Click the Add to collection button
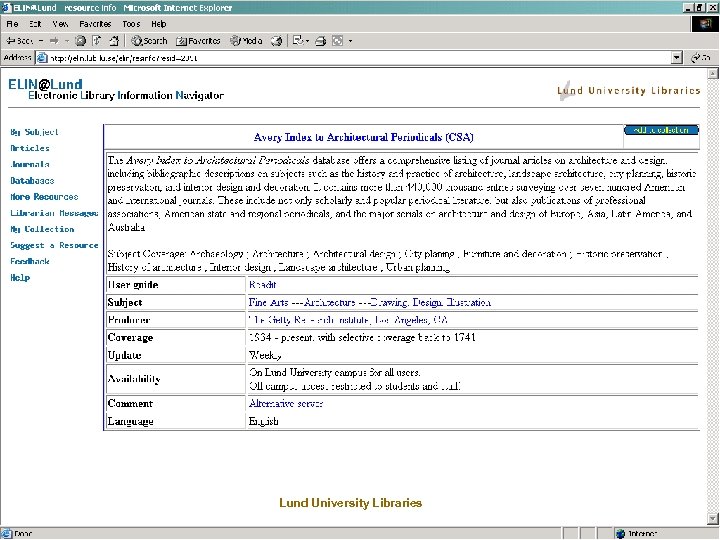The image size is (720, 540). (661, 130)
